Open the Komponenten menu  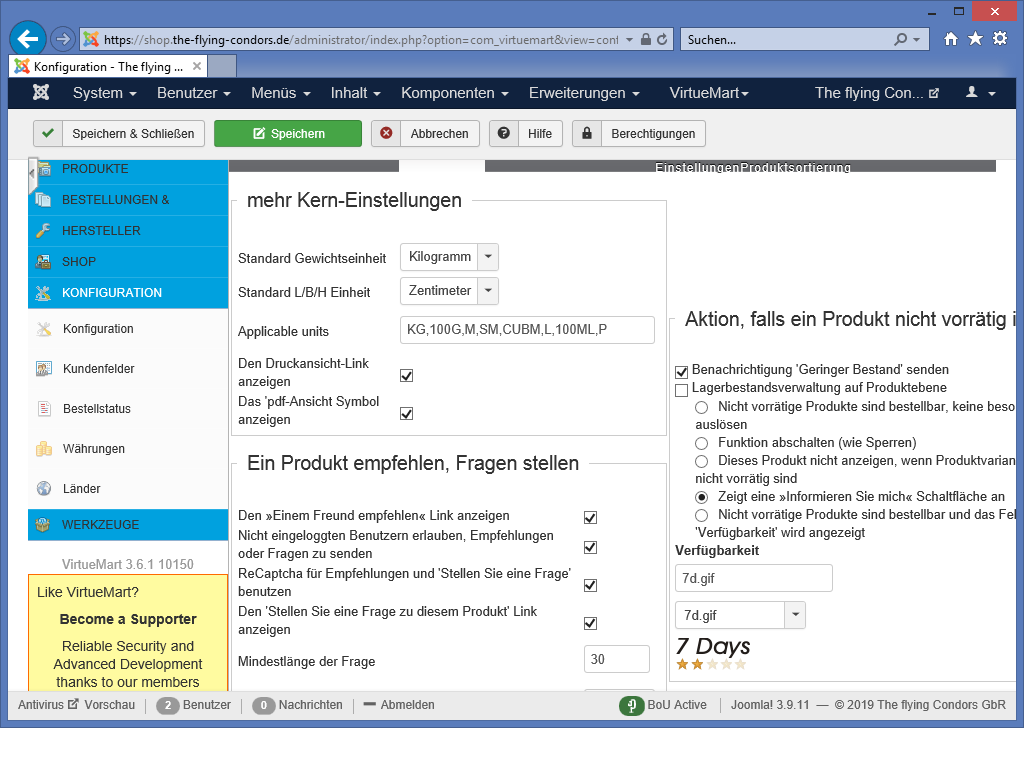pyautogui.click(x=455, y=93)
